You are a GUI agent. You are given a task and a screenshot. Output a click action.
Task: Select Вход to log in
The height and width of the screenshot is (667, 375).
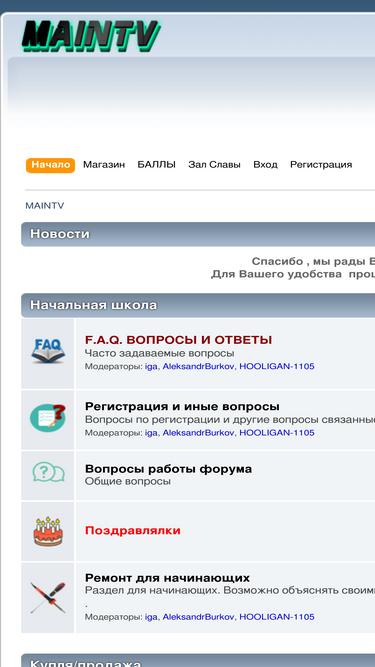(265, 165)
